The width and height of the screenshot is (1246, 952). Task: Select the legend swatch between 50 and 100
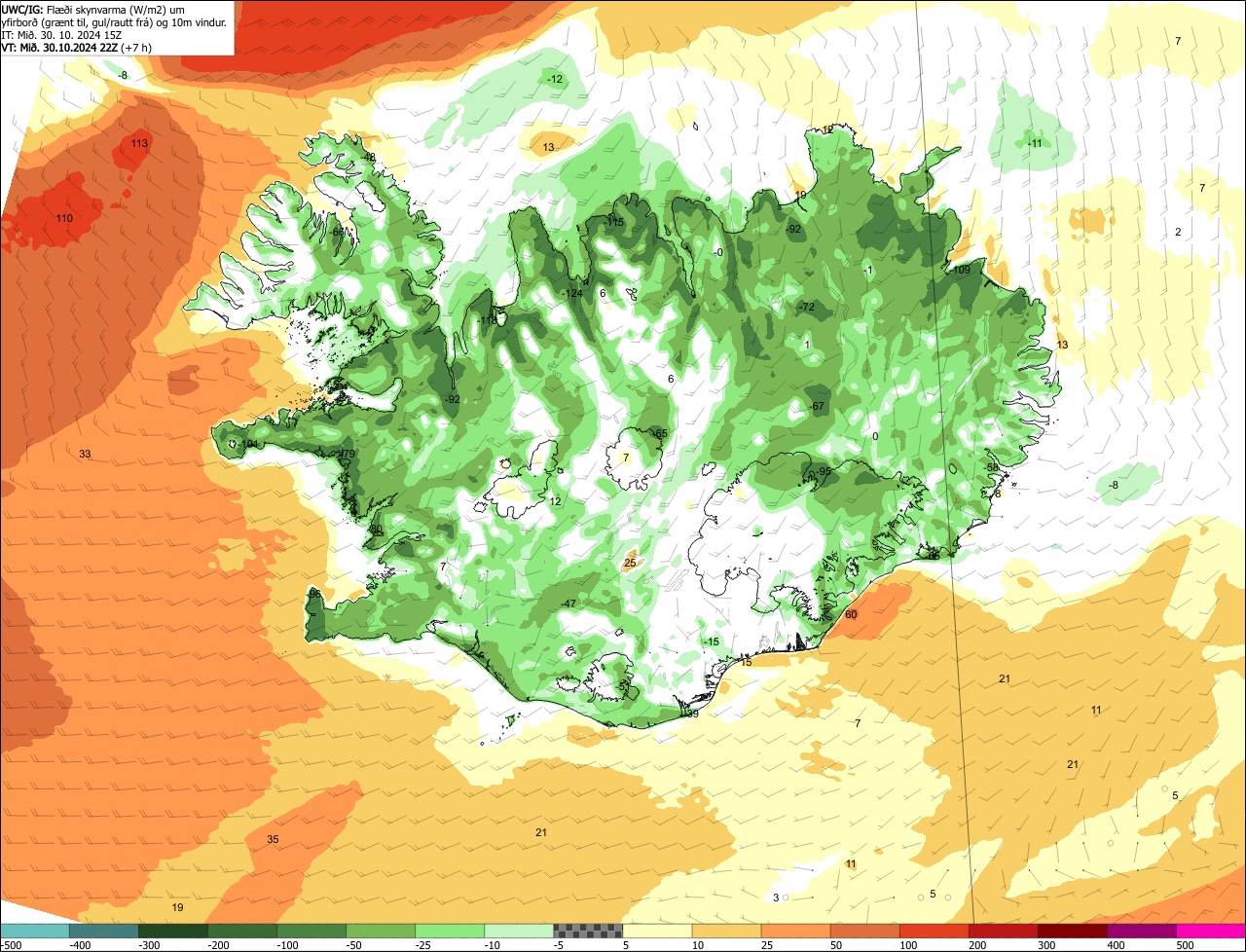[864, 931]
